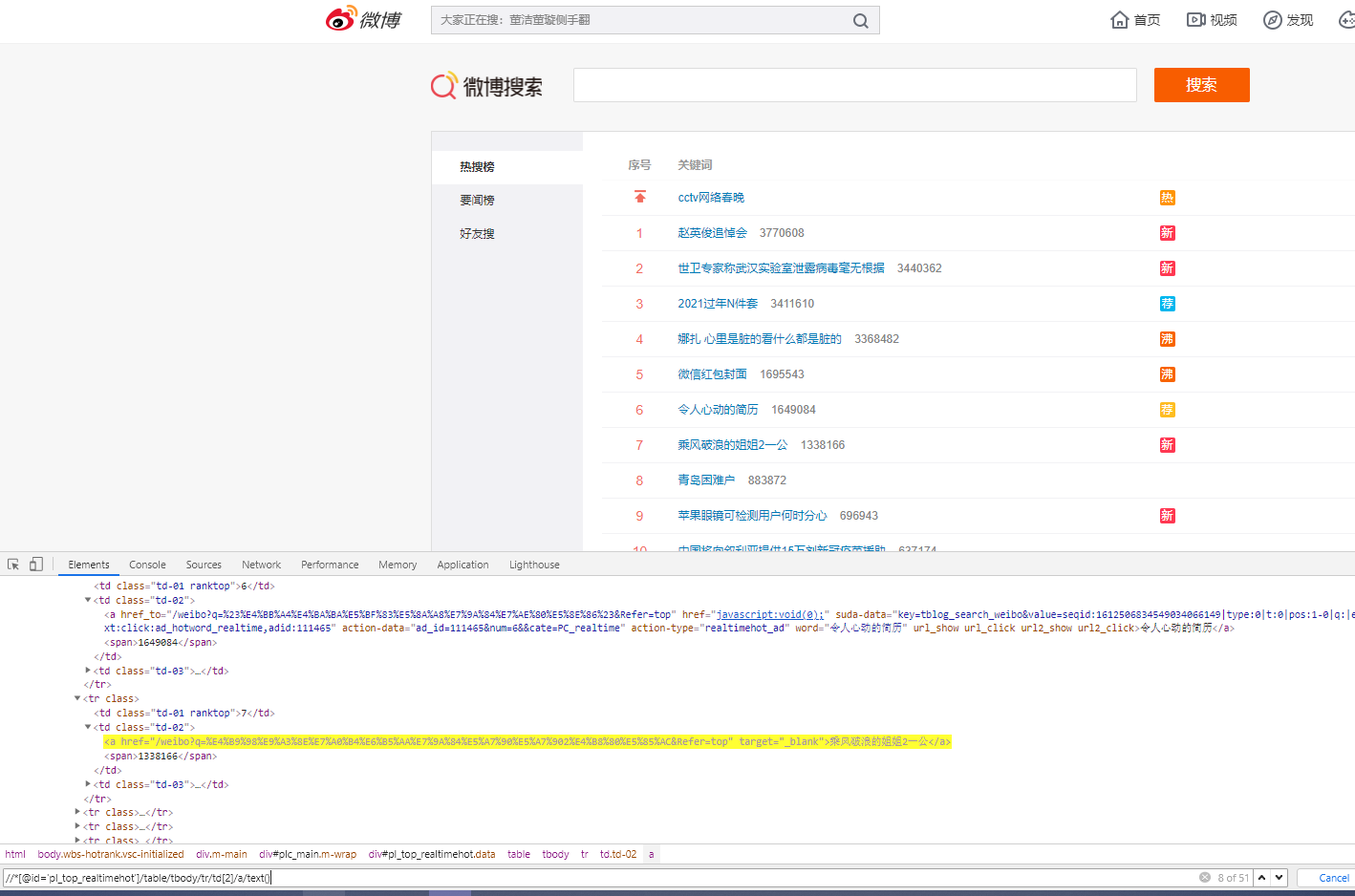Screen dimensions: 1355x896
Task: Click the Weibo logo at top
Action: [363, 19]
